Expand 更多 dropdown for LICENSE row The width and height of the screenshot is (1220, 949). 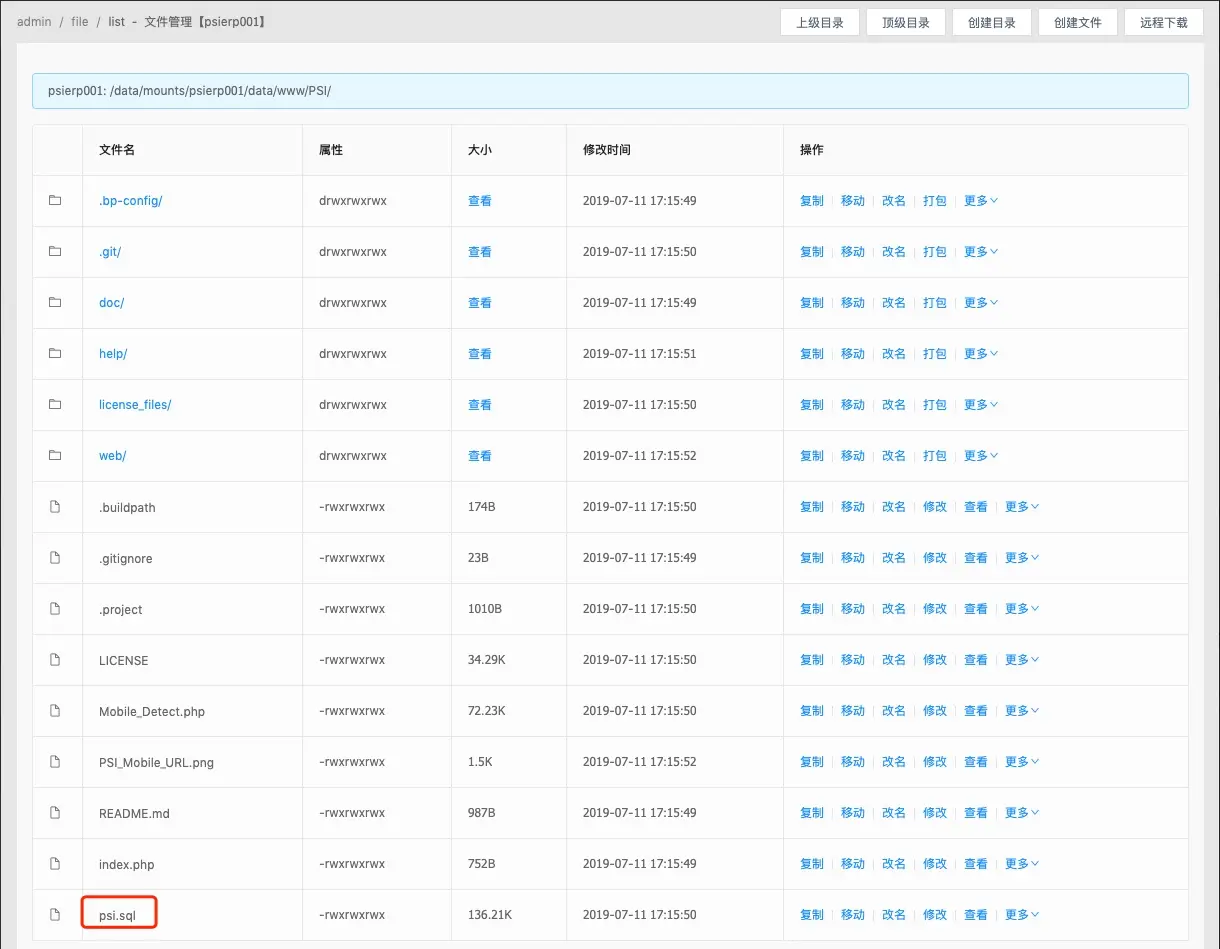(1022, 660)
